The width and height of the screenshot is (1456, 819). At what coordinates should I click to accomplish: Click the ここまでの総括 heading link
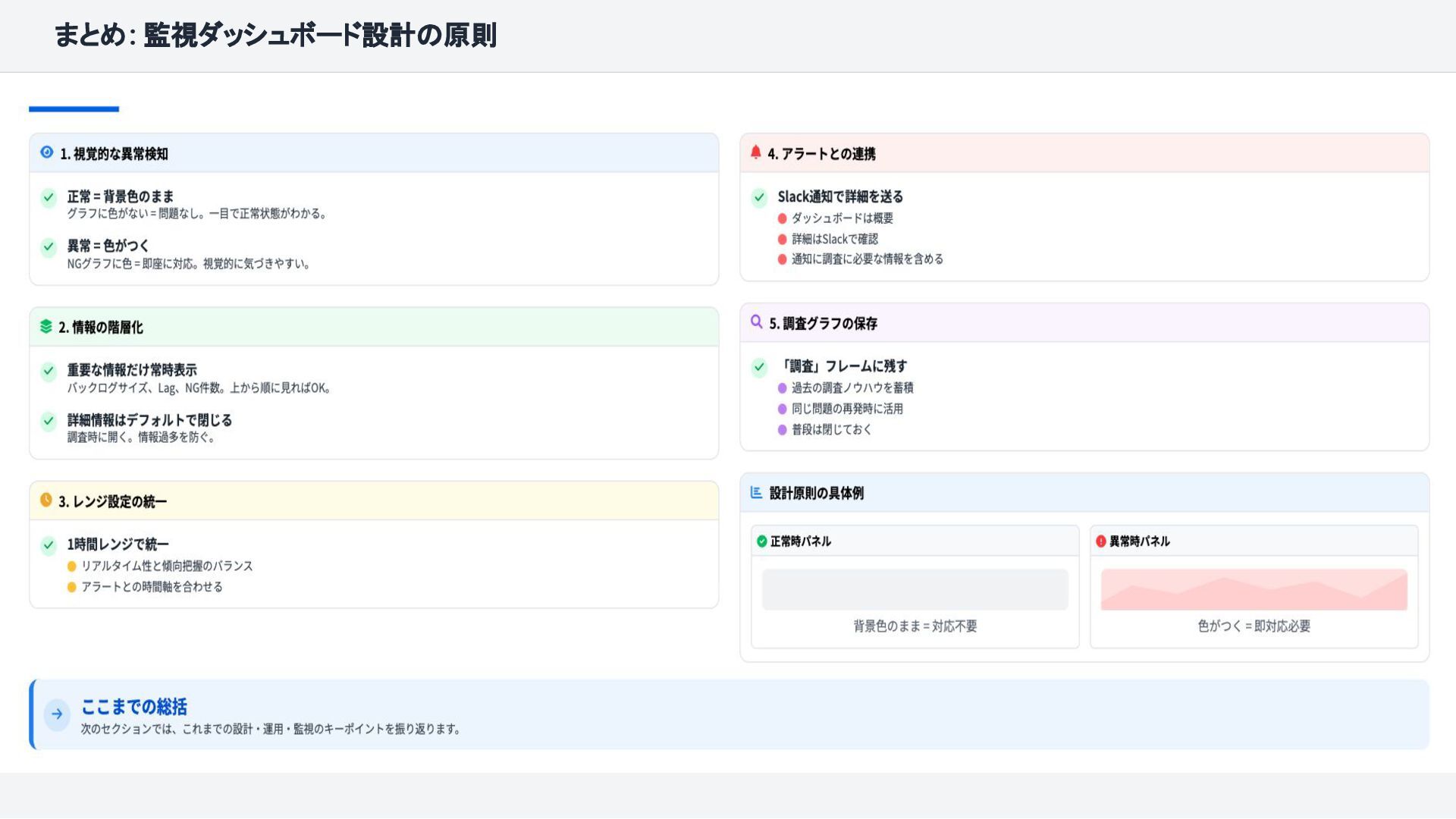[x=134, y=707]
